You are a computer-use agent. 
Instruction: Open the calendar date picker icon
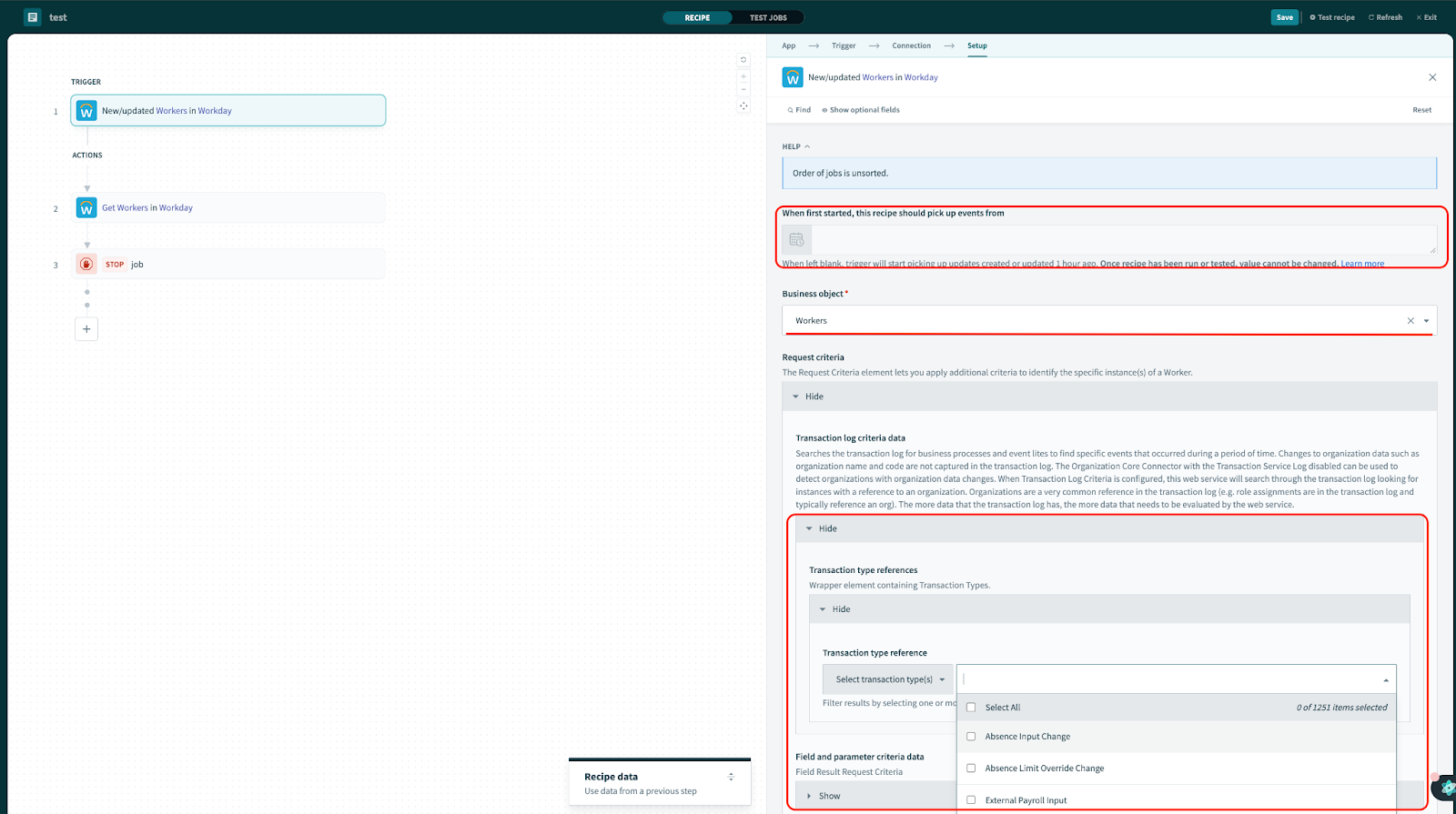(x=796, y=240)
